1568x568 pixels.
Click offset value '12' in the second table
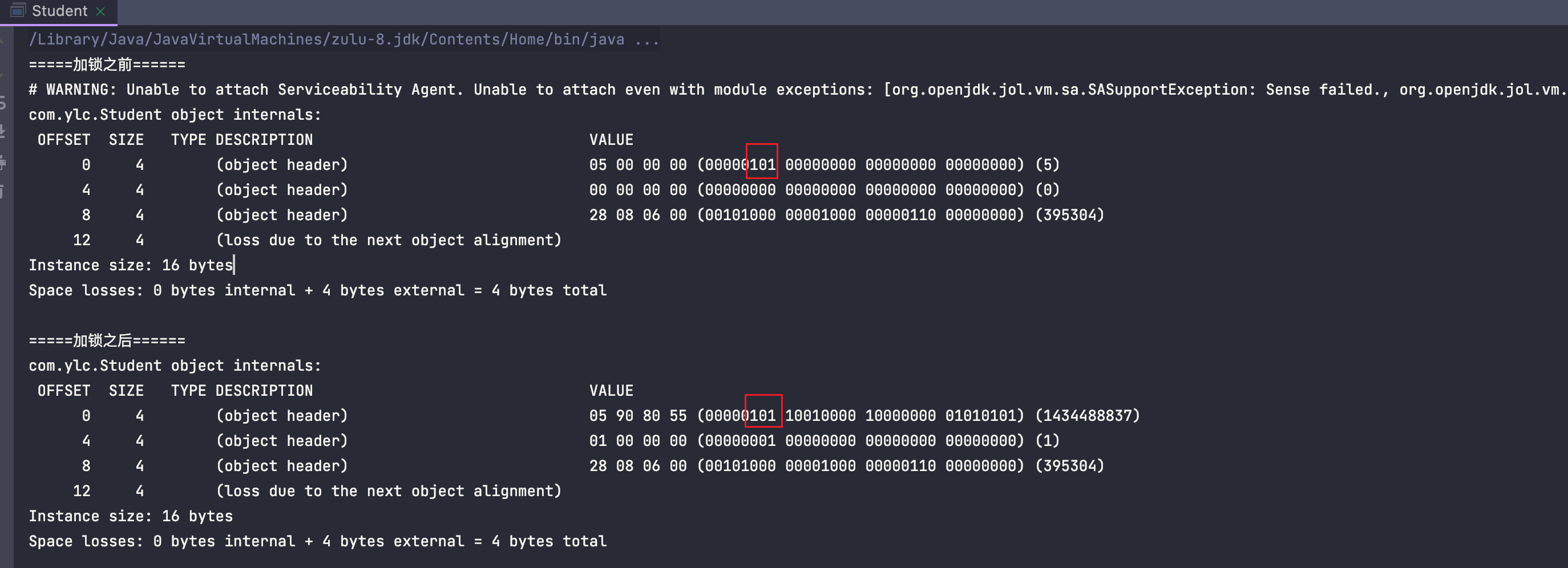pos(82,491)
